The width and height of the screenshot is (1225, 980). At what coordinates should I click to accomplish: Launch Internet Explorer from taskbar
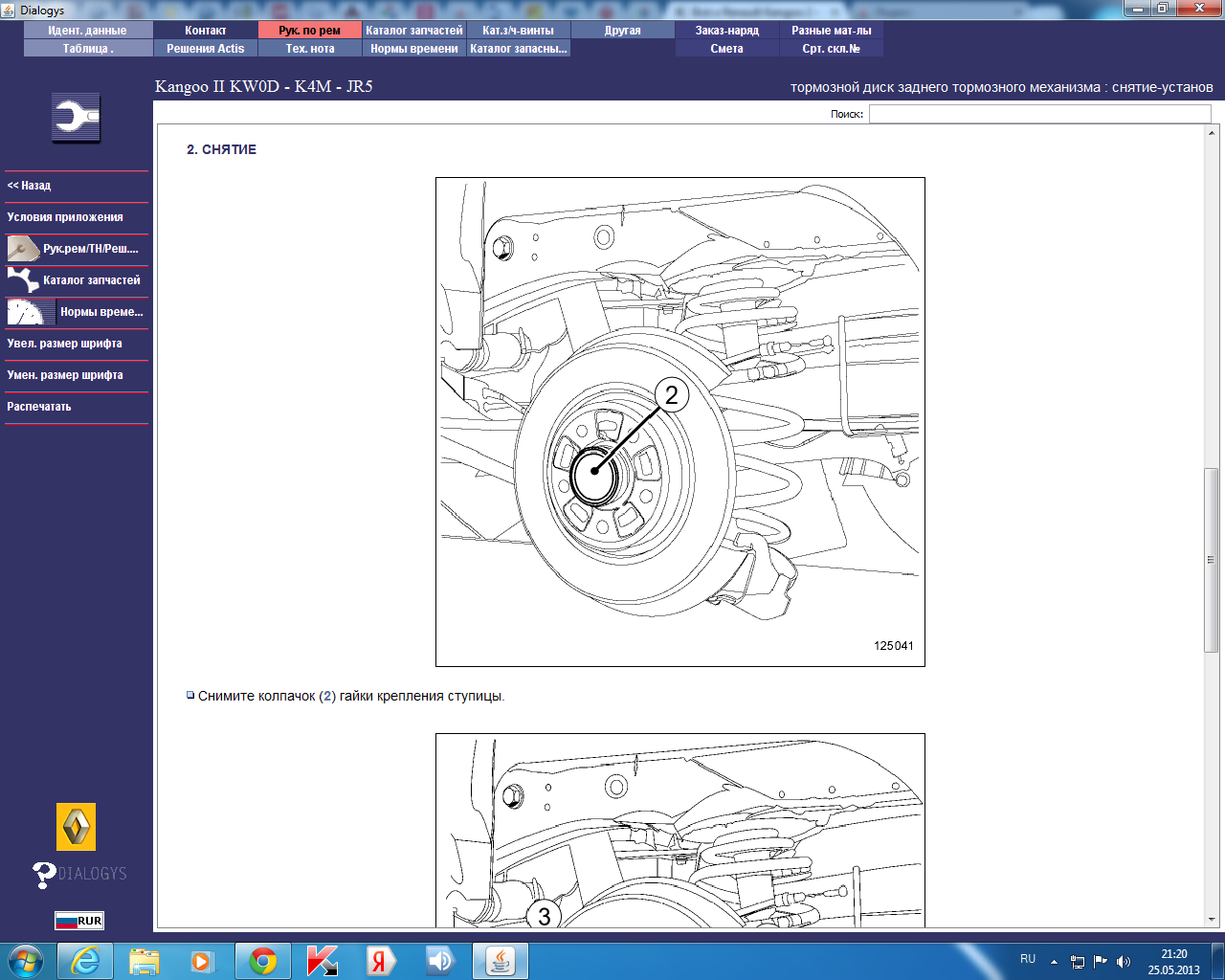(85, 961)
